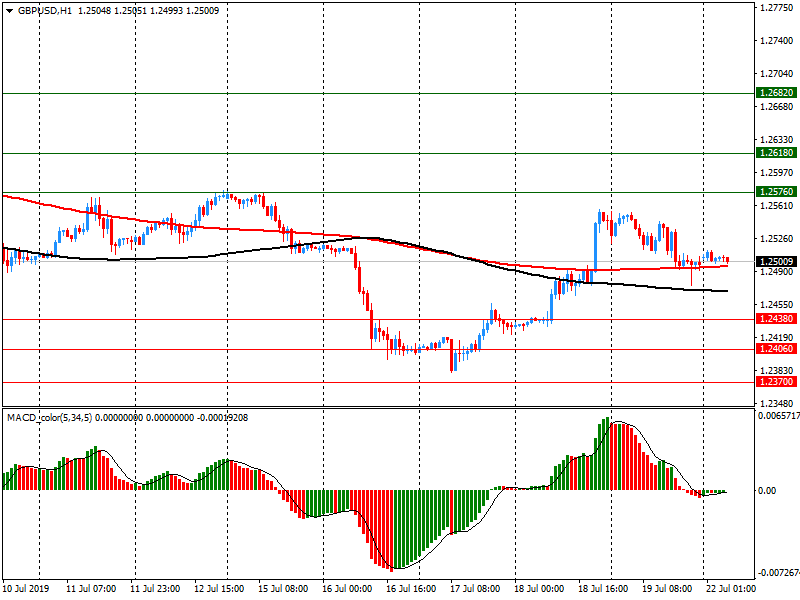The width and height of the screenshot is (800, 600).
Task: Select the 1.25760 green price level label
Action: click(777, 192)
